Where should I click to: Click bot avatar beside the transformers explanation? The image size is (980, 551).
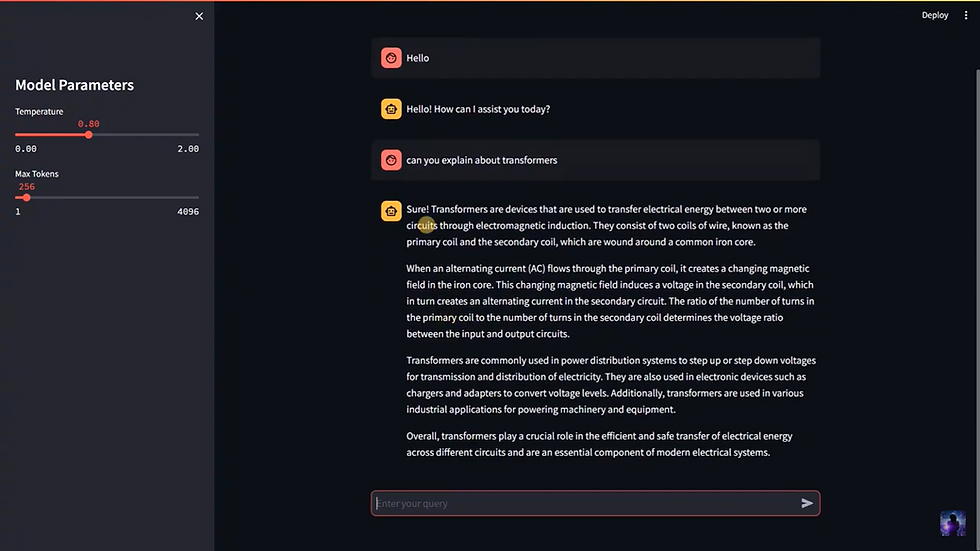(x=391, y=210)
